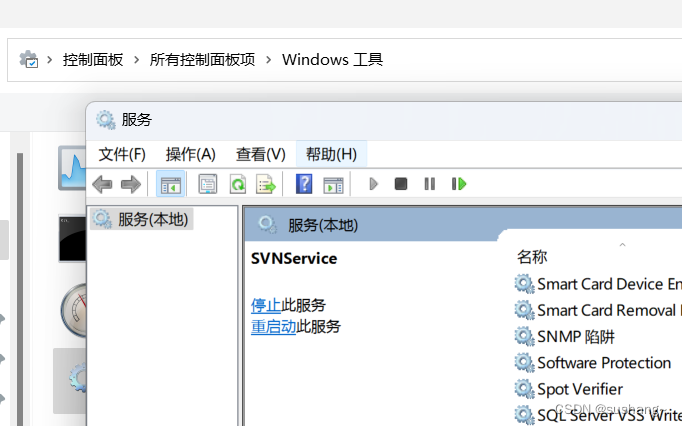Pause the service with the pause button

tap(429, 184)
